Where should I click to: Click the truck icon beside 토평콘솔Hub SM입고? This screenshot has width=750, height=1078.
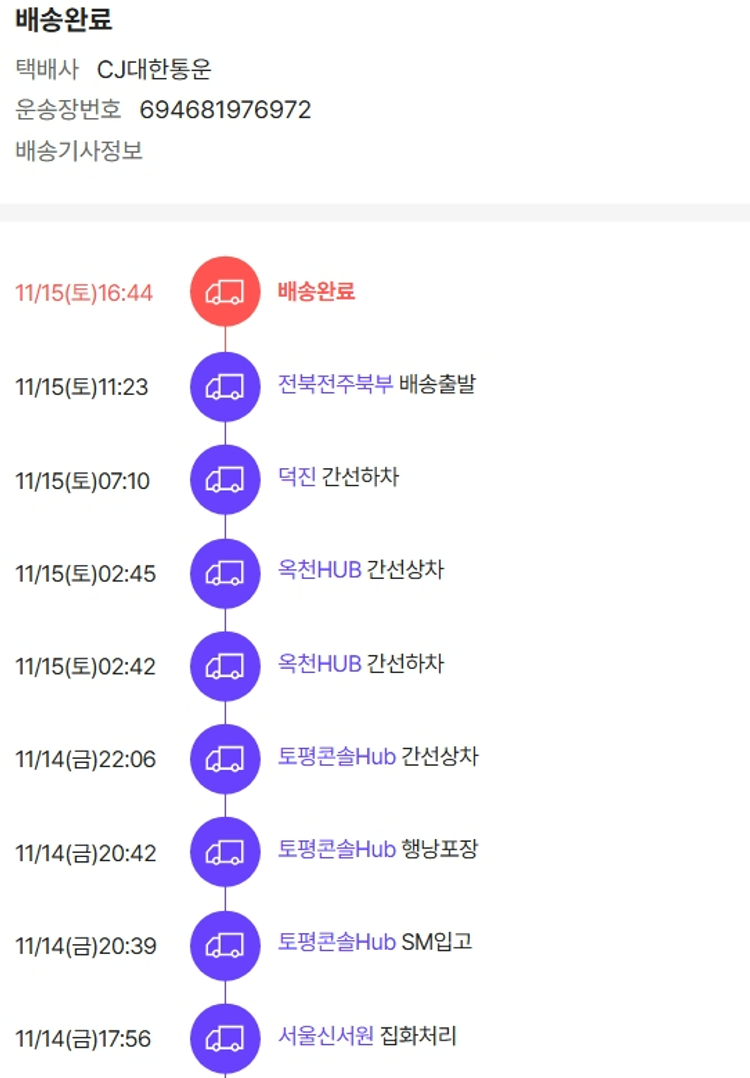225,945
